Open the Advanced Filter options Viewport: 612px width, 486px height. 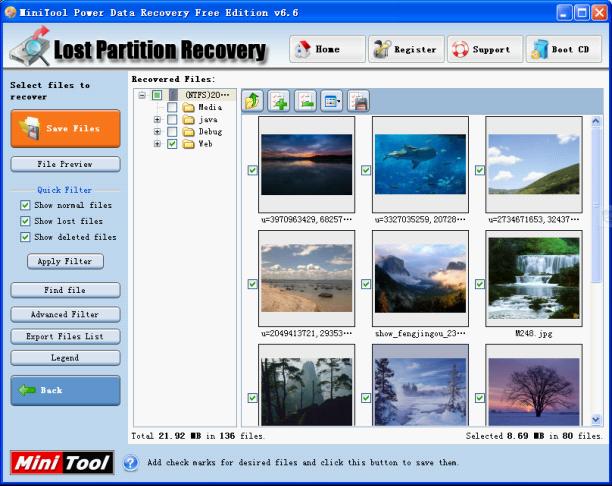click(65, 314)
